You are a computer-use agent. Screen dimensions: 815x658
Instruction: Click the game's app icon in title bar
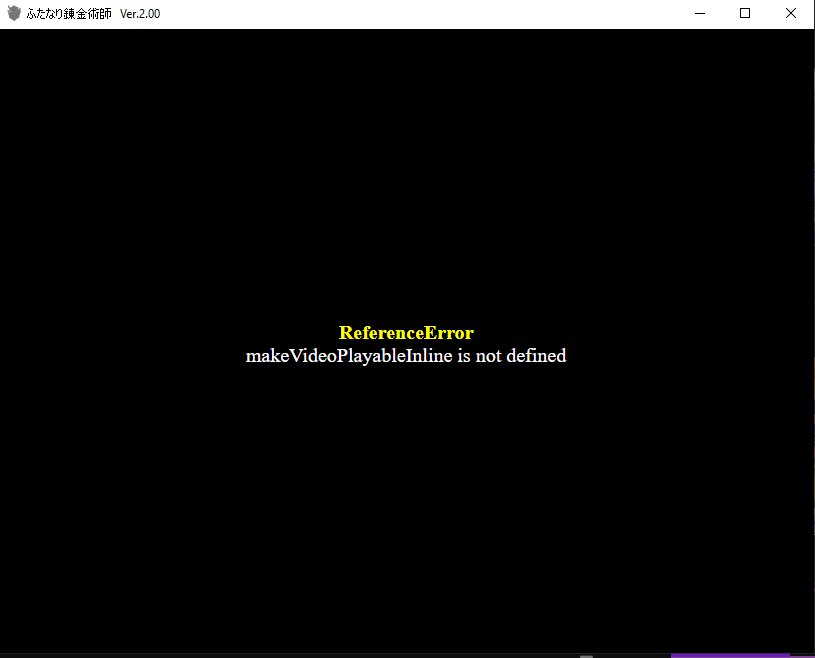pyautogui.click(x=14, y=14)
